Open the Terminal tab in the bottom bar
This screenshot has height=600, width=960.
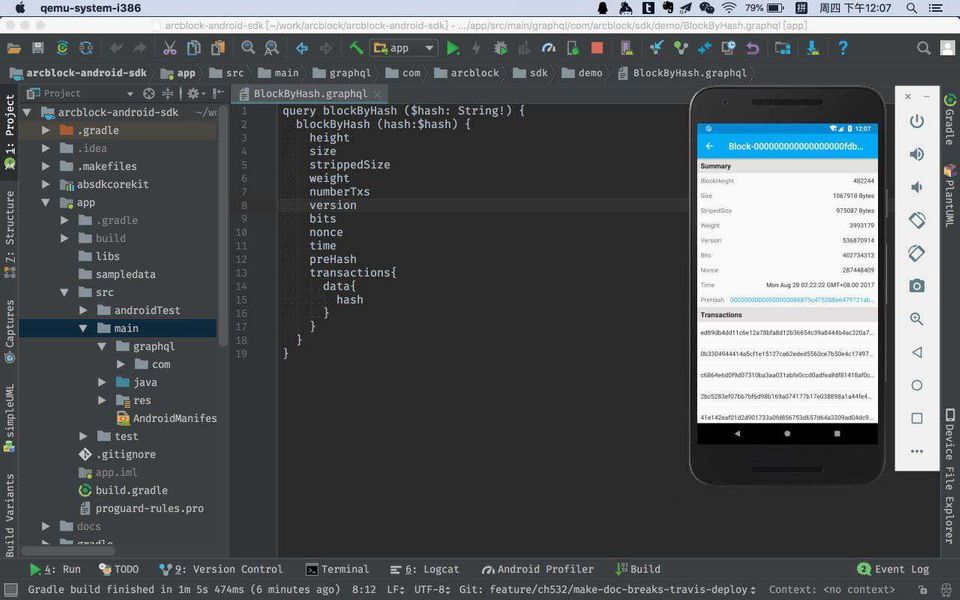pos(337,569)
